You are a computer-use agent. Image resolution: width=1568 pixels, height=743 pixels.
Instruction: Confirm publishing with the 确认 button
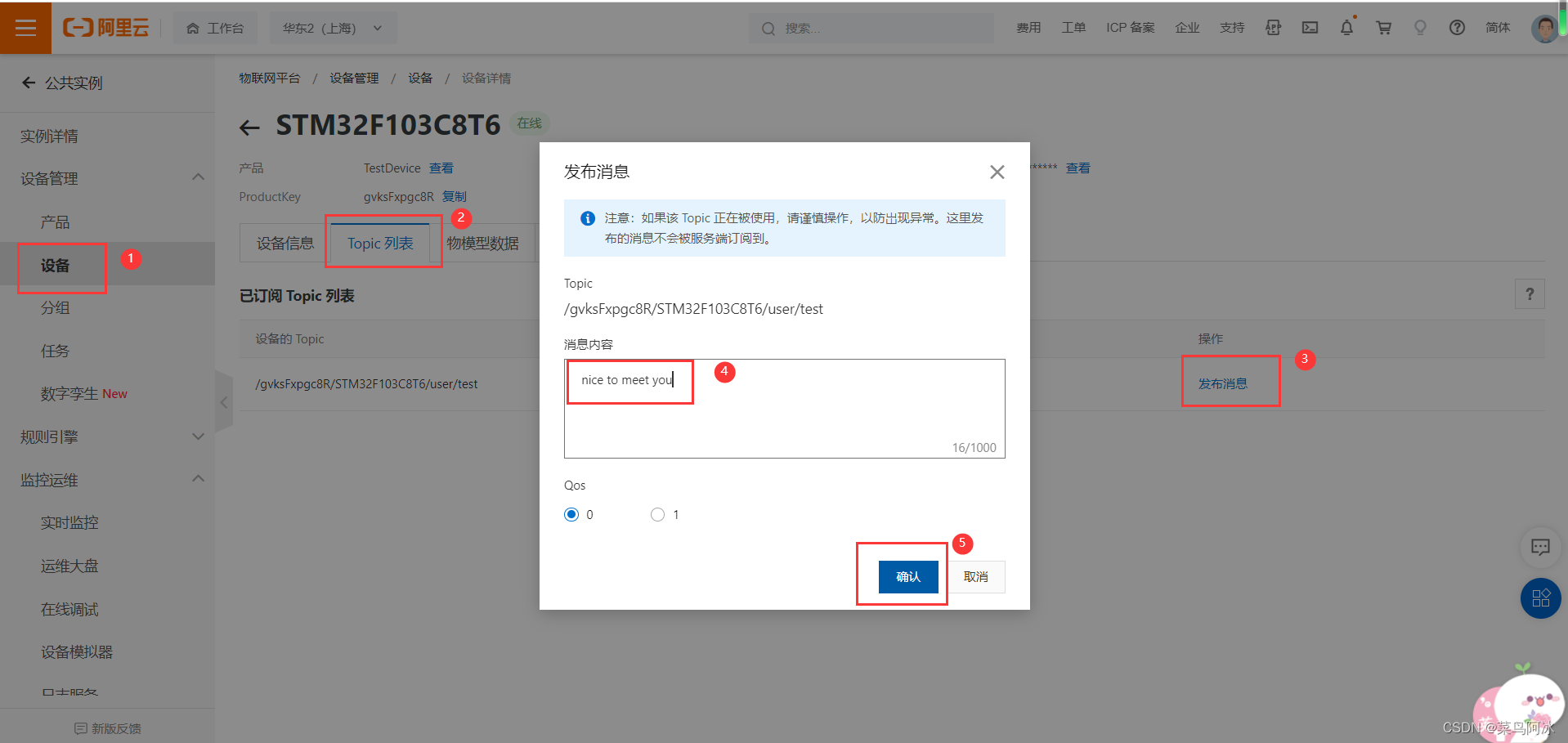(908, 576)
